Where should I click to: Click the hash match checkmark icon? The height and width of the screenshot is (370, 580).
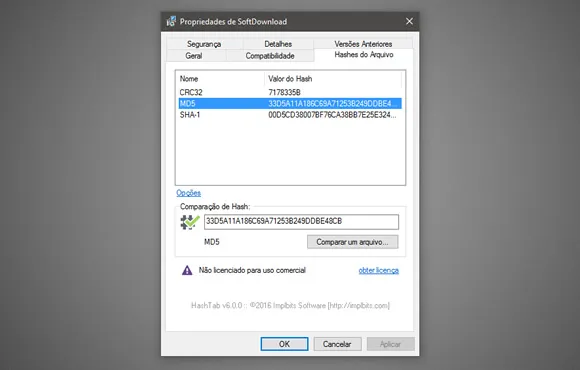[x=190, y=222]
